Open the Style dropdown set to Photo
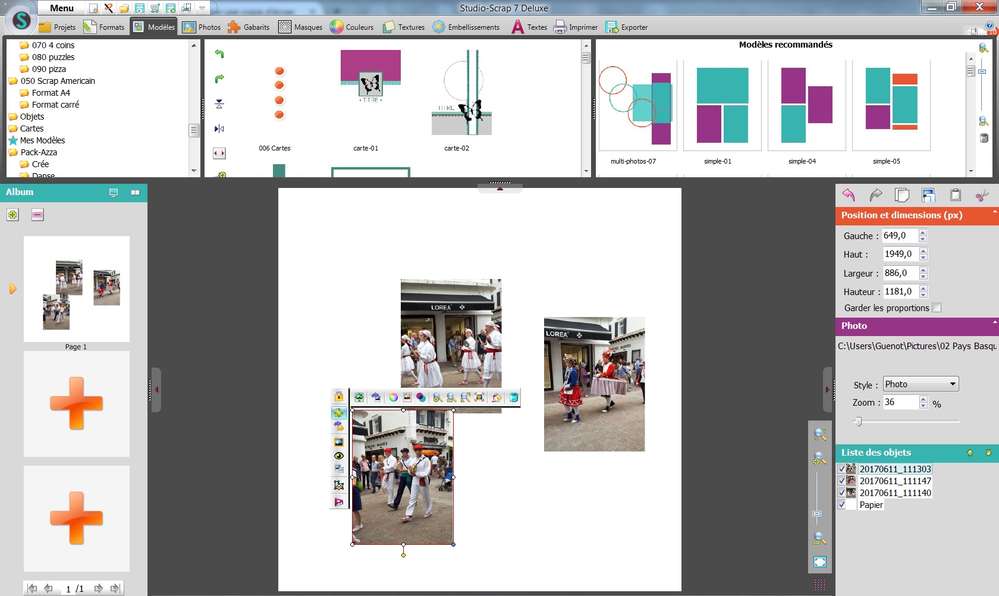 [x=920, y=384]
